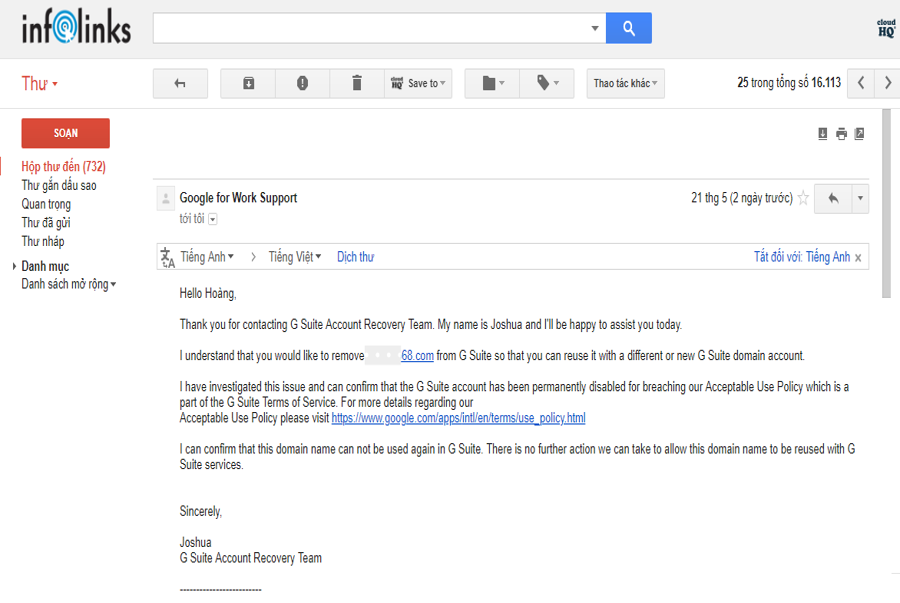Expand the Danh mục section in sidebar
900x603 pixels.
click(45, 266)
